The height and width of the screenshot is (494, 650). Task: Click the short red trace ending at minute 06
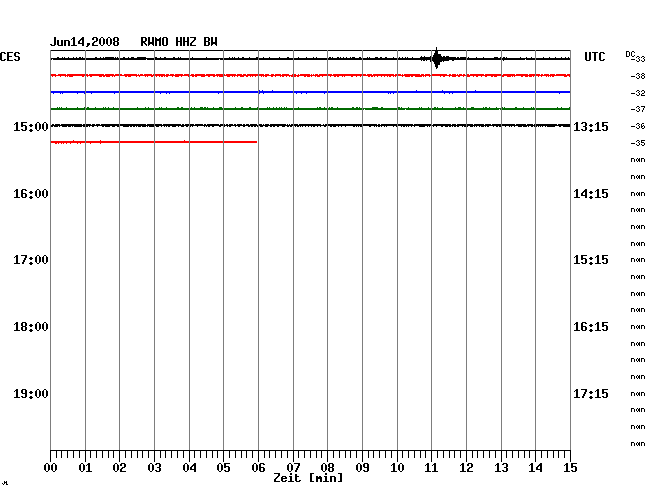tap(154, 142)
